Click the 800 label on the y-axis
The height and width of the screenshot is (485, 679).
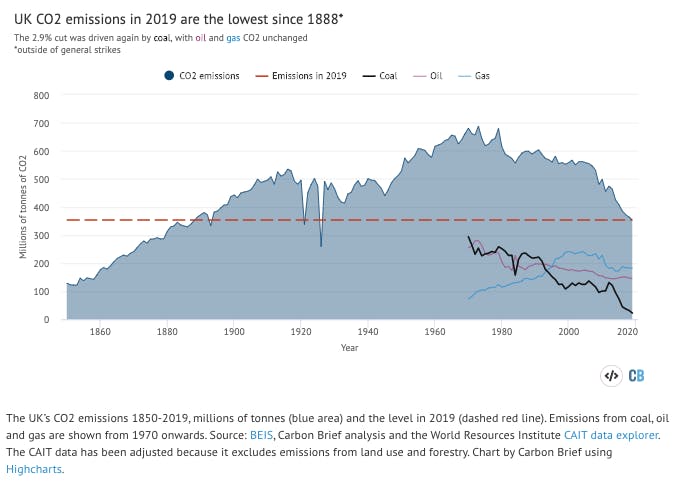click(41, 96)
